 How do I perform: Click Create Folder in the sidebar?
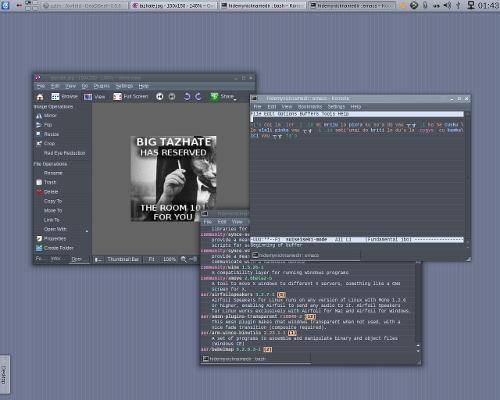click(x=55, y=248)
